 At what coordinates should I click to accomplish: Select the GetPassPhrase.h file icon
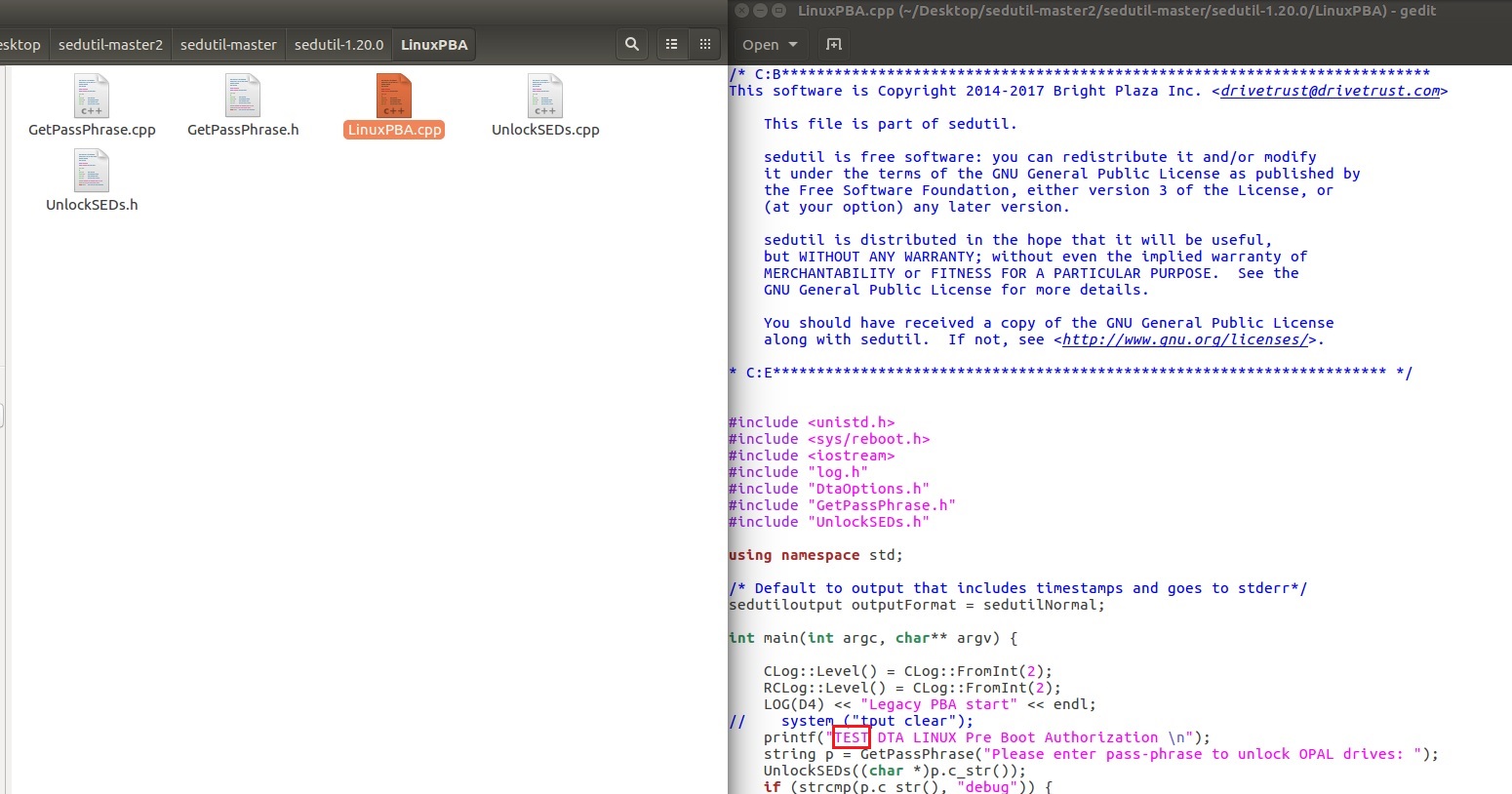pyautogui.click(x=243, y=98)
